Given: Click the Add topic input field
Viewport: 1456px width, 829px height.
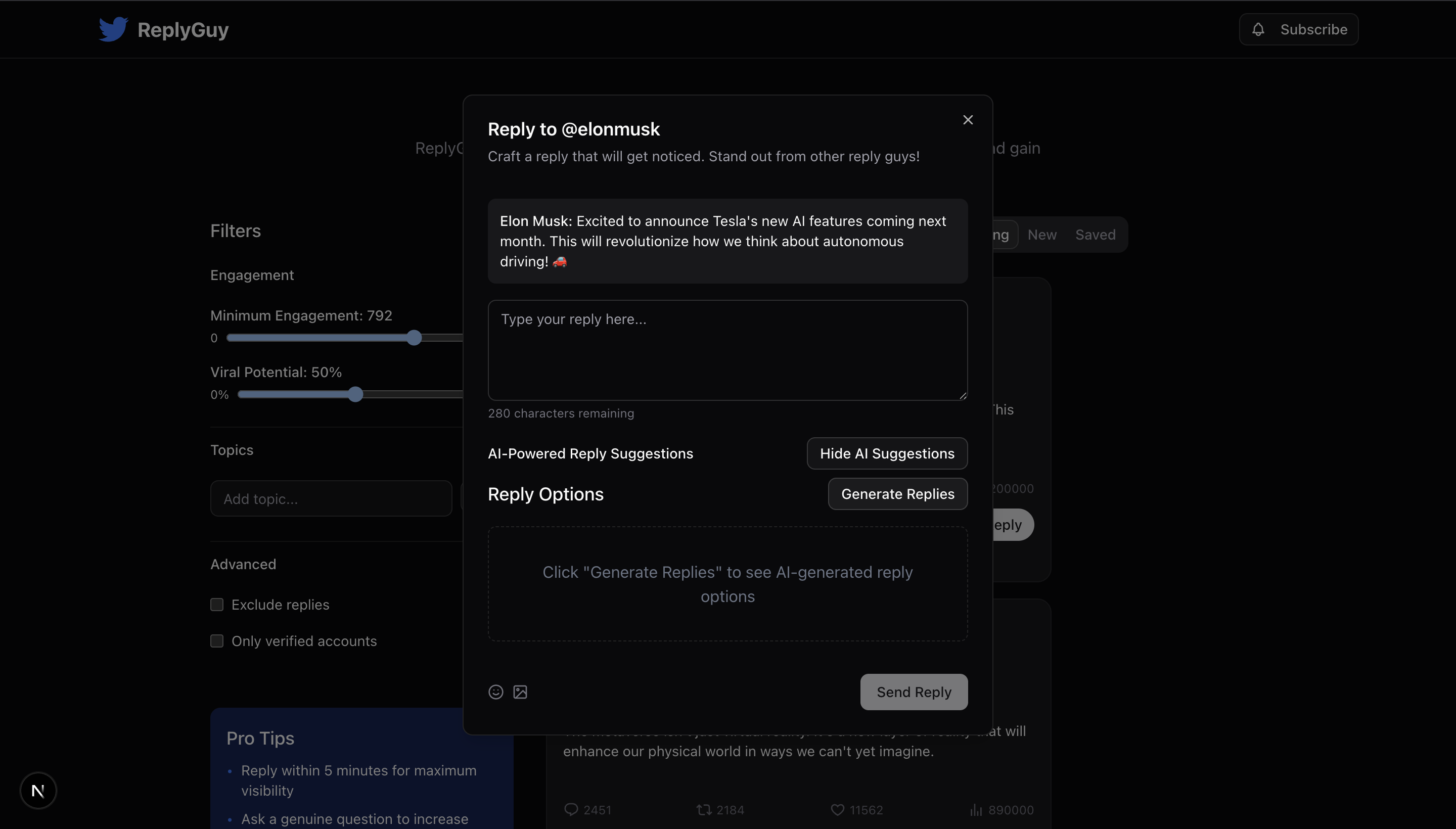Looking at the screenshot, I should 331,498.
